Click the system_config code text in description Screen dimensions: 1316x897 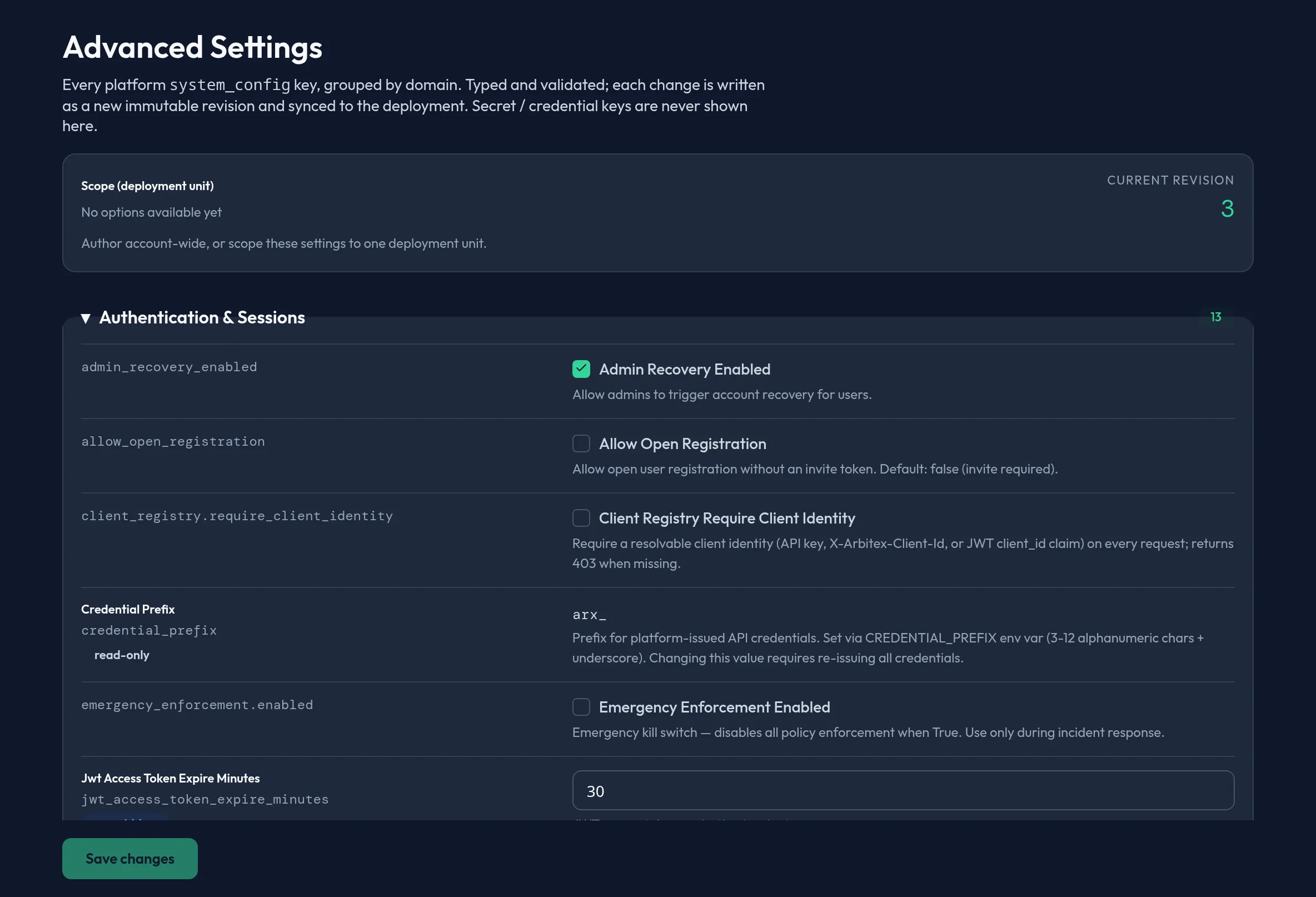(230, 85)
